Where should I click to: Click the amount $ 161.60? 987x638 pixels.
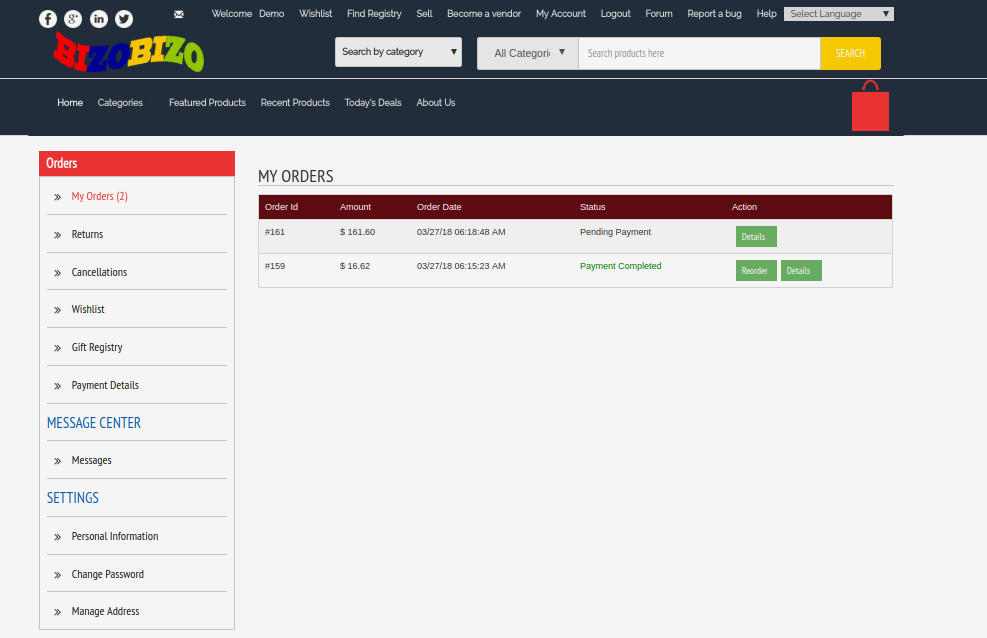point(358,232)
